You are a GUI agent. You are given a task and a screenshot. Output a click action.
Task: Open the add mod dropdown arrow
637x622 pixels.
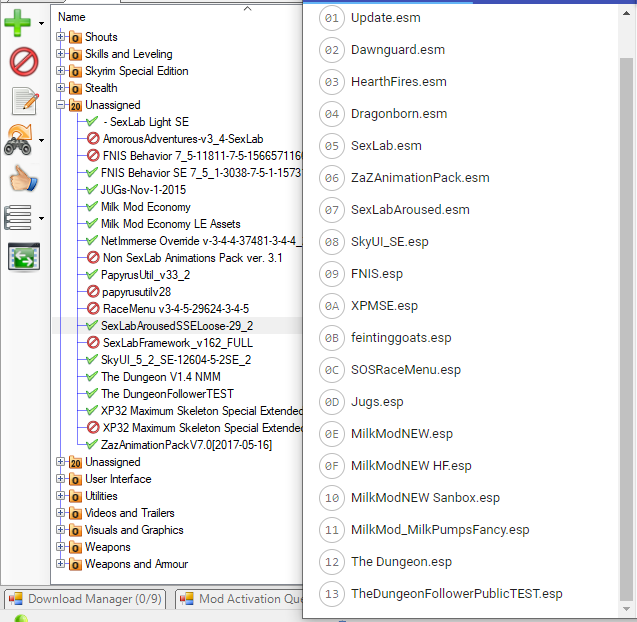(41, 24)
